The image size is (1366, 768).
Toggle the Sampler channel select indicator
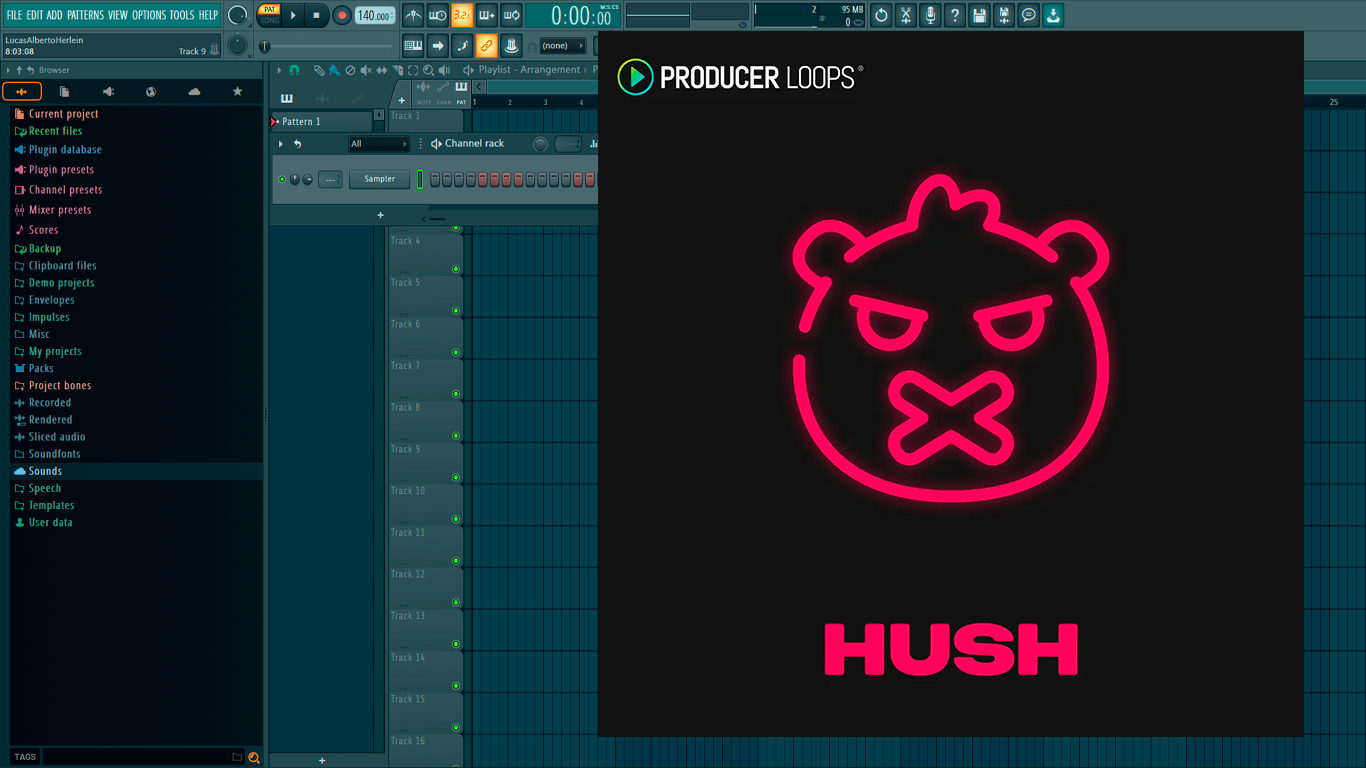[x=420, y=179]
